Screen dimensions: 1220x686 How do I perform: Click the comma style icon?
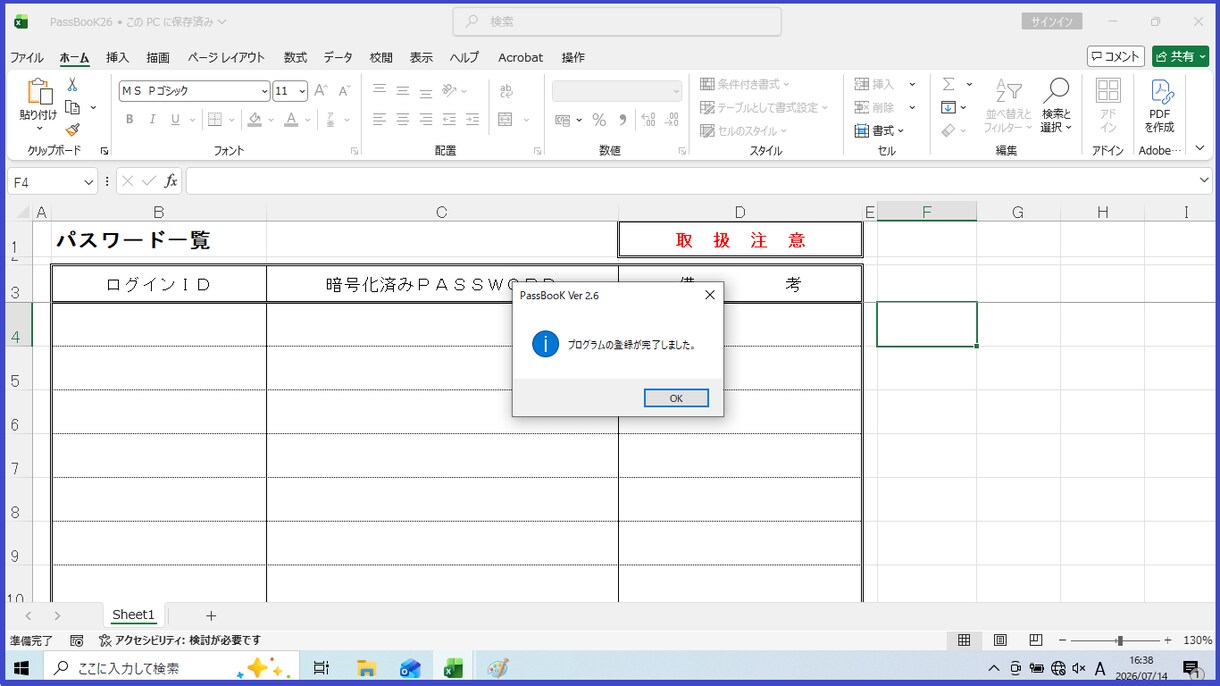(x=623, y=120)
